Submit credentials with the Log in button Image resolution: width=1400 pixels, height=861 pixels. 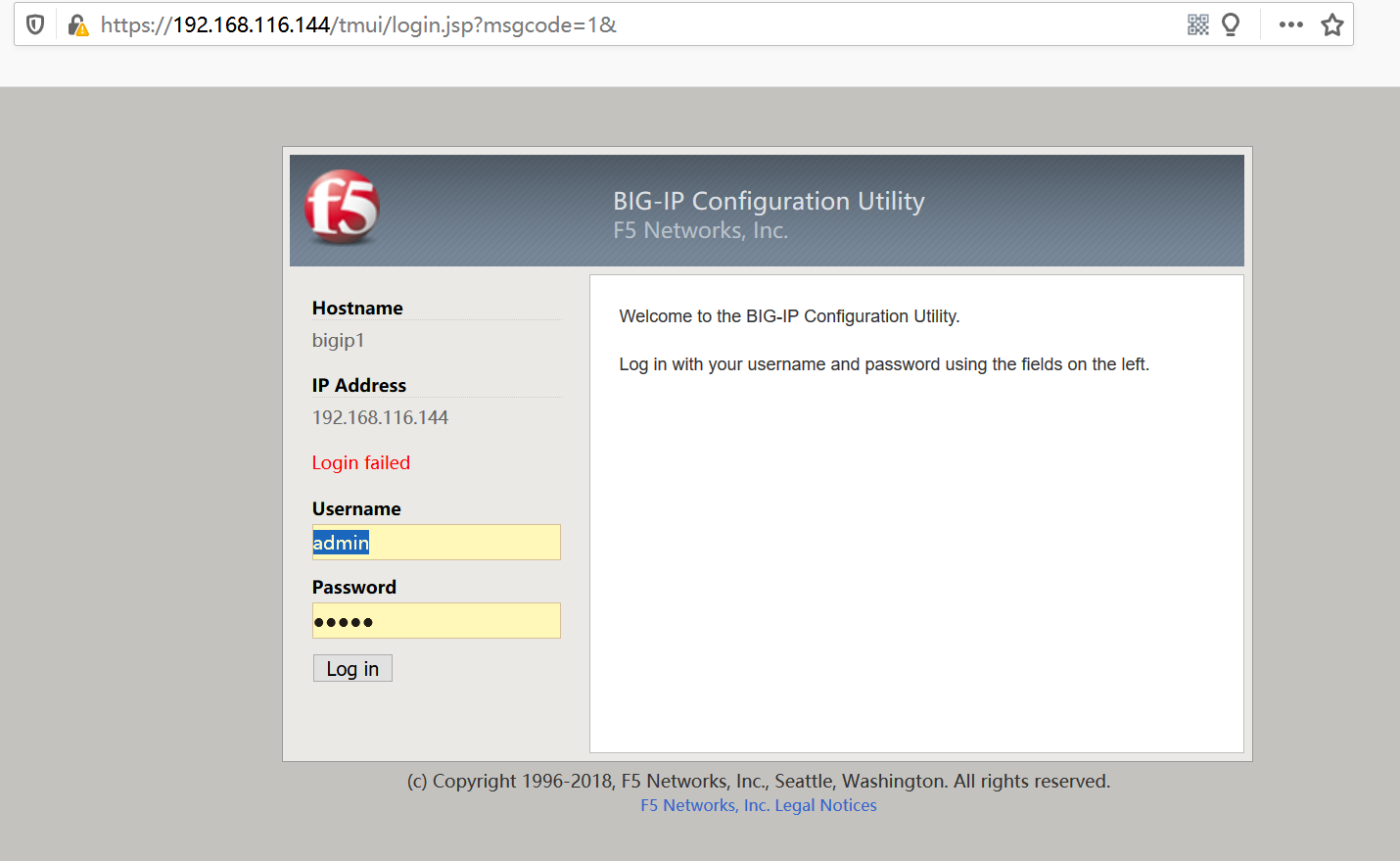pyautogui.click(x=352, y=668)
